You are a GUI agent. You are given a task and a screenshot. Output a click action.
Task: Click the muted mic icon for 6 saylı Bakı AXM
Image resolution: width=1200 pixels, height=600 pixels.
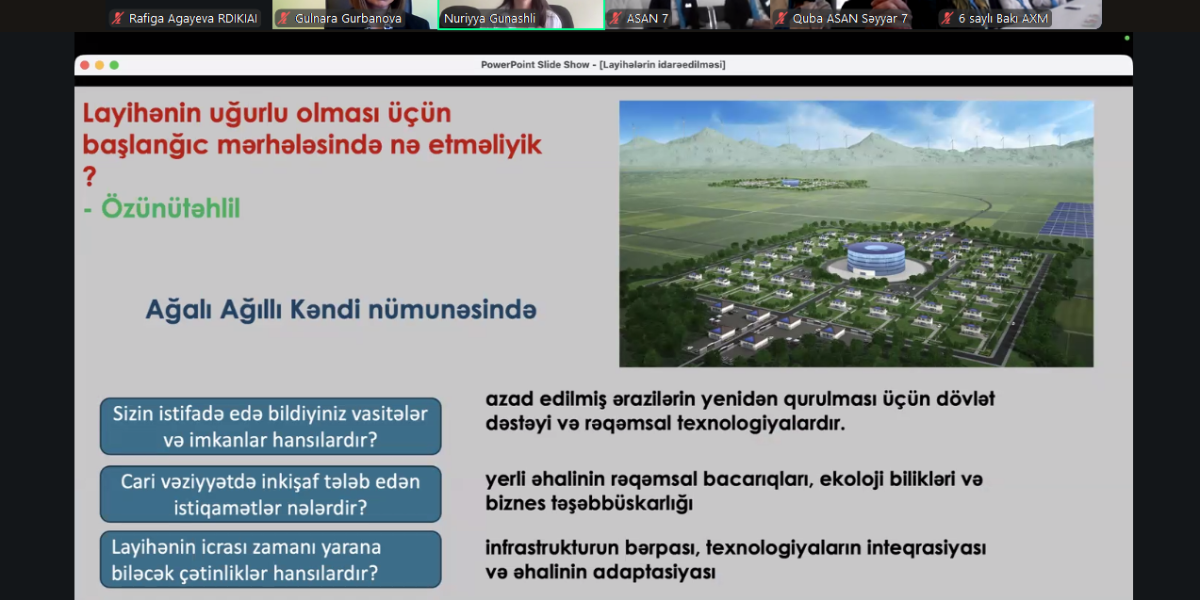point(946,18)
